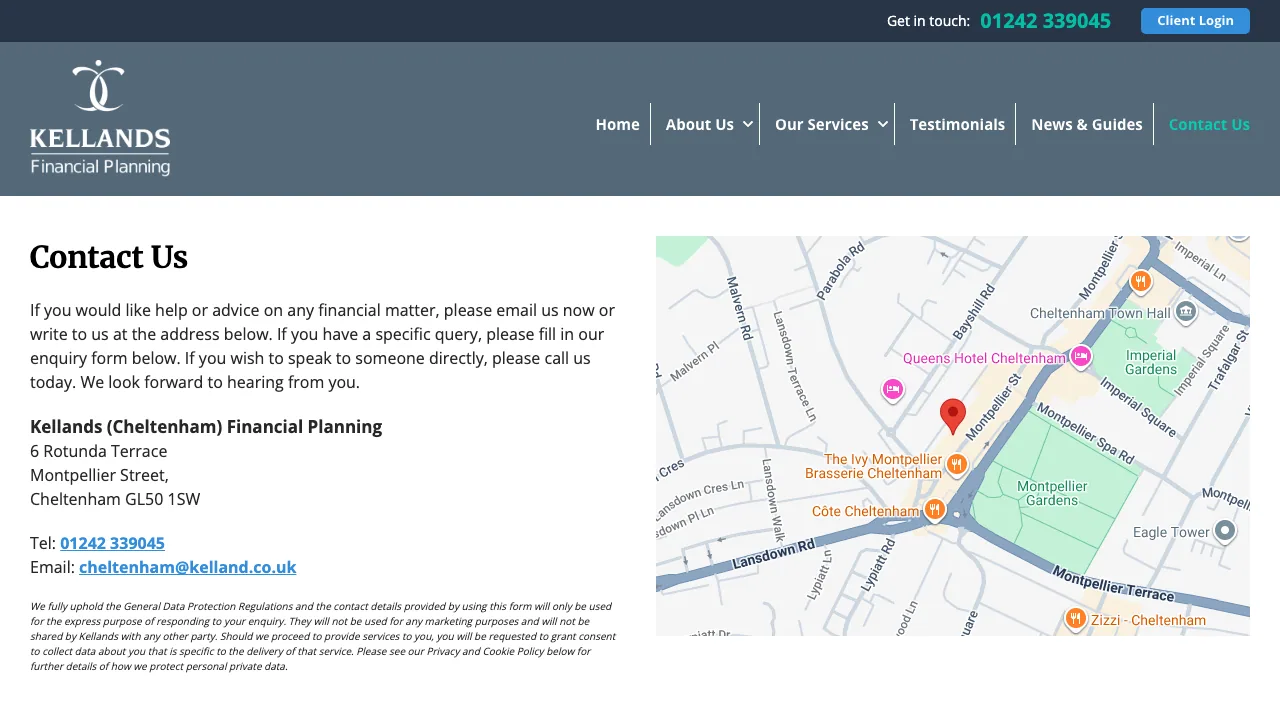Open the News & Guides section
This screenshot has height=720, width=1280.
[x=1087, y=124]
